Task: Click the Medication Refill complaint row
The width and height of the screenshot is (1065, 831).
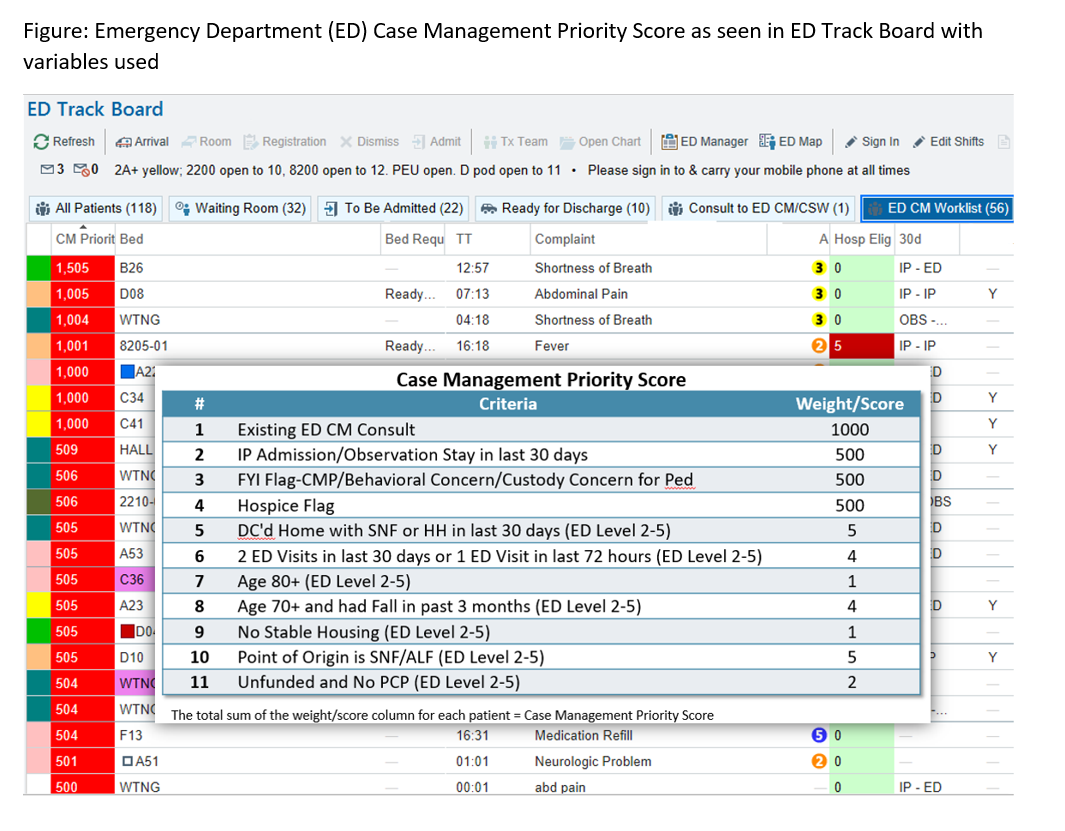Action: click(x=593, y=735)
